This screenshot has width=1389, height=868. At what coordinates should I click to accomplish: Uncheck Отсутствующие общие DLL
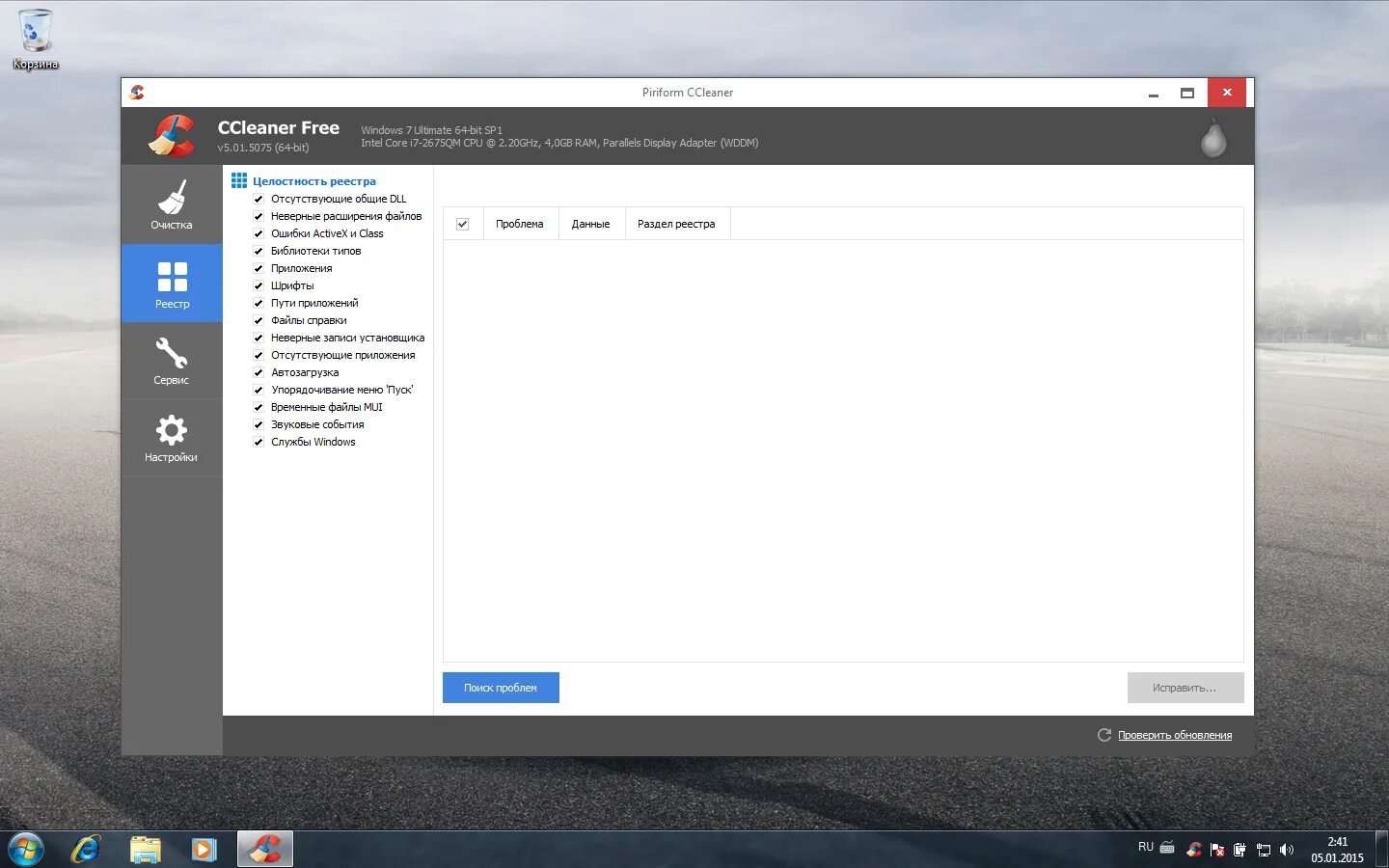click(259, 199)
